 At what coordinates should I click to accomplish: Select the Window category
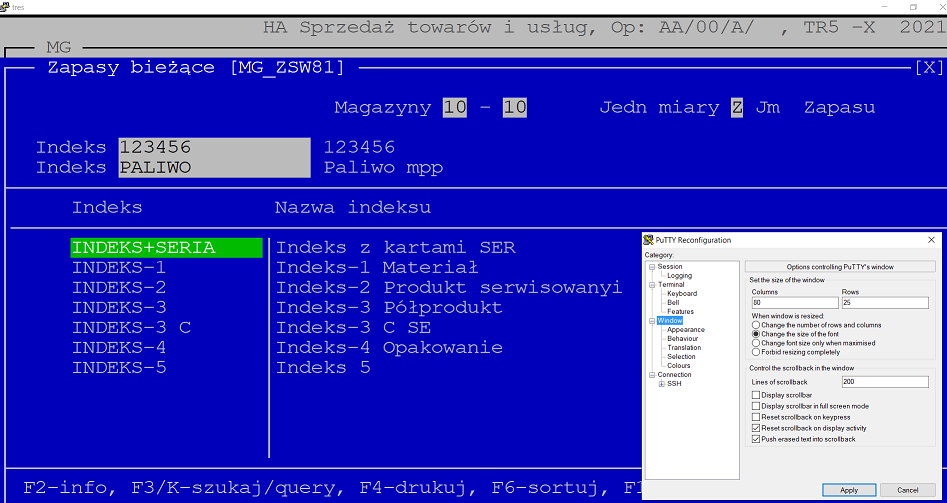670,321
